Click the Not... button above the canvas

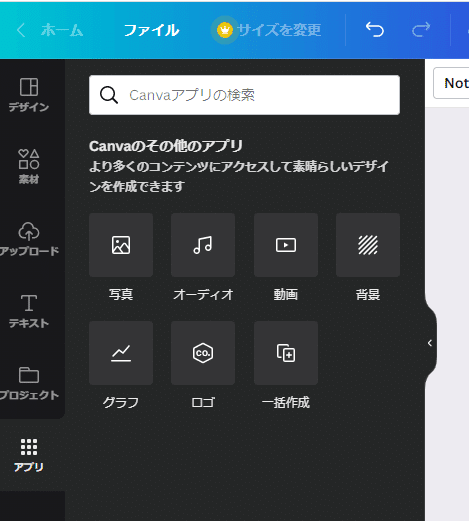click(x=451, y=83)
